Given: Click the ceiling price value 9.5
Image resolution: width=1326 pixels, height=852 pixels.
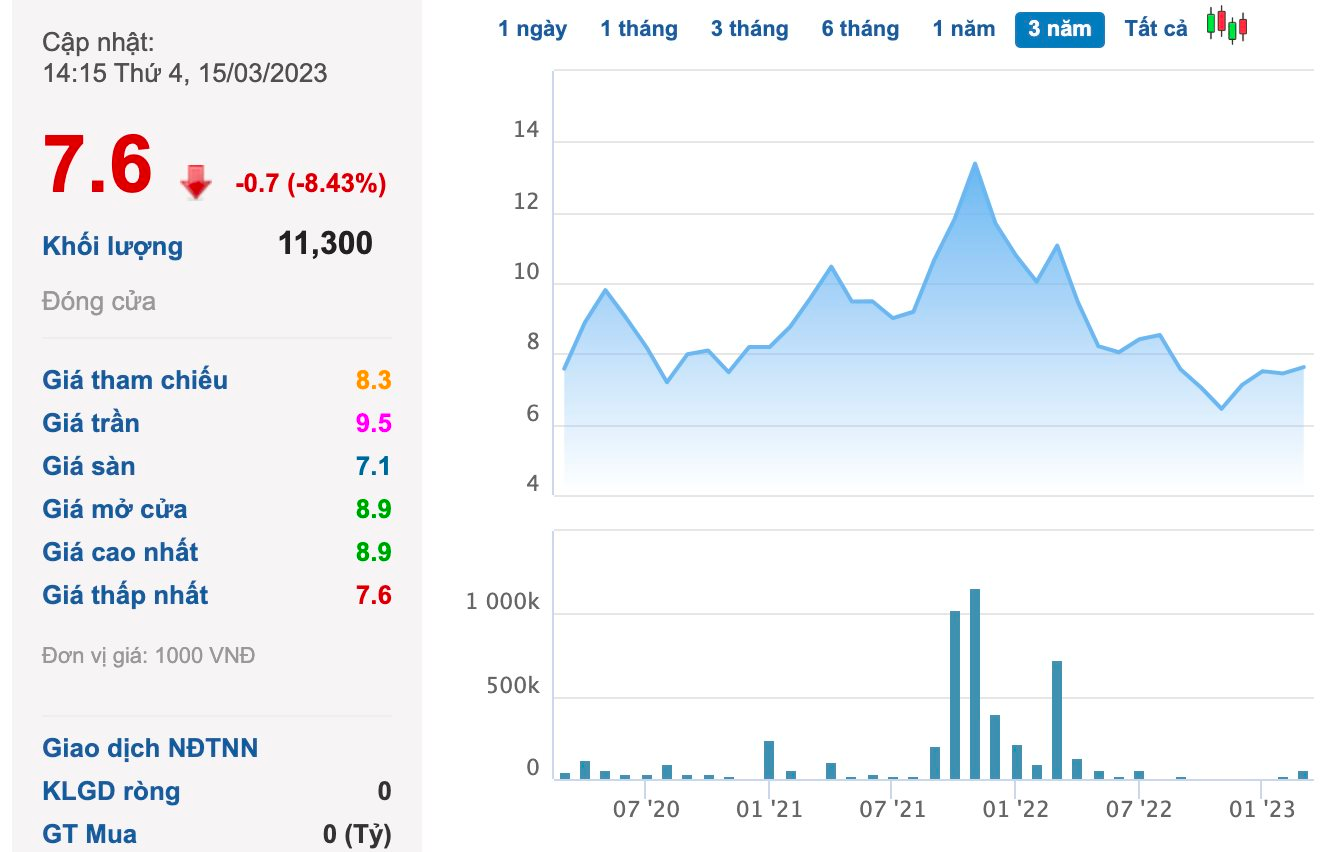Looking at the screenshot, I should coord(373,423).
